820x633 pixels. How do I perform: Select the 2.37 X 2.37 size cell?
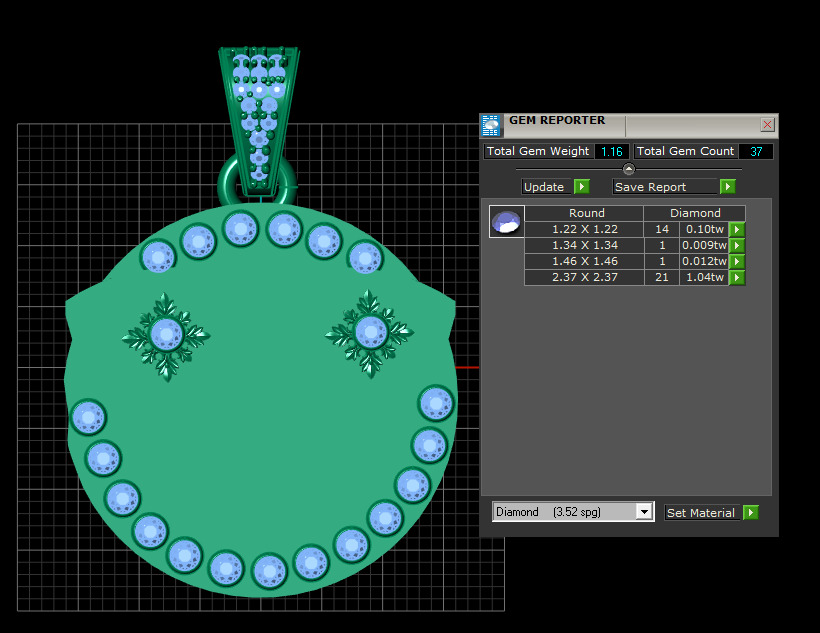[x=584, y=277]
